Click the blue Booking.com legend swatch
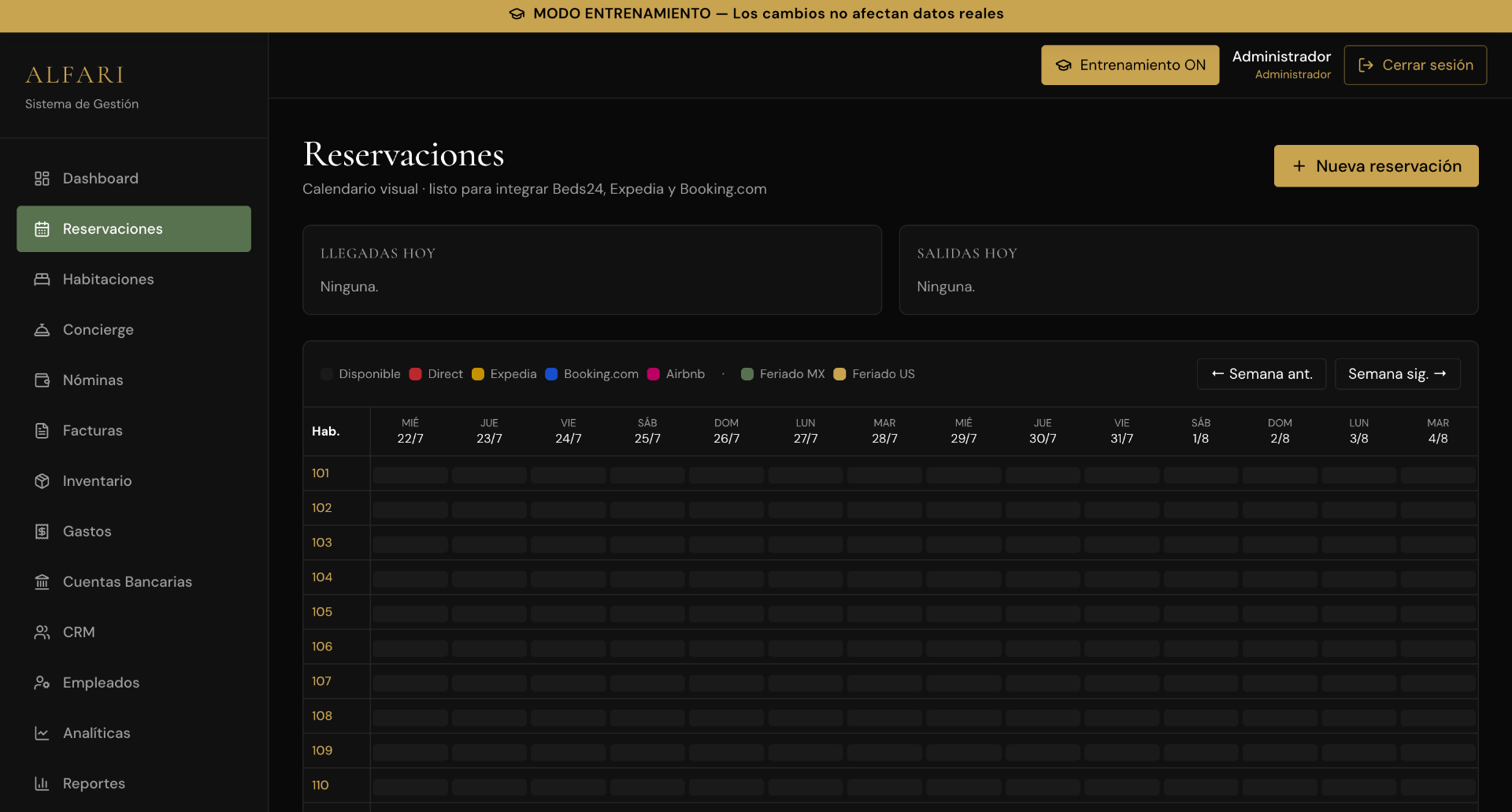1512x812 pixels. pyautogui.click(x=551, y=374)
